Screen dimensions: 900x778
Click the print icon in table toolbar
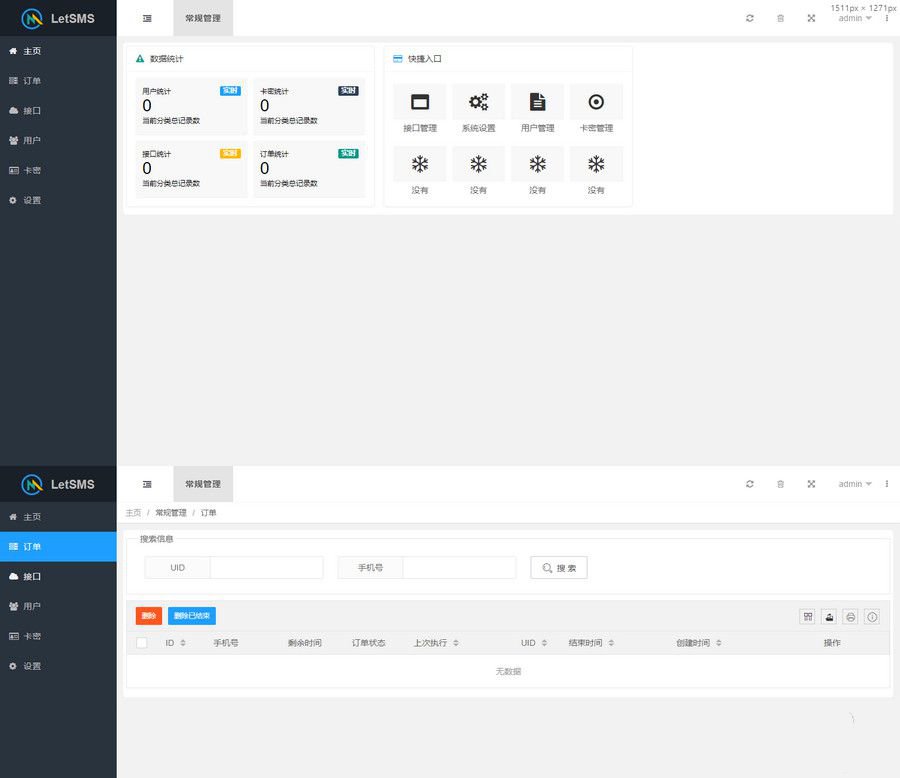point(850,617)
